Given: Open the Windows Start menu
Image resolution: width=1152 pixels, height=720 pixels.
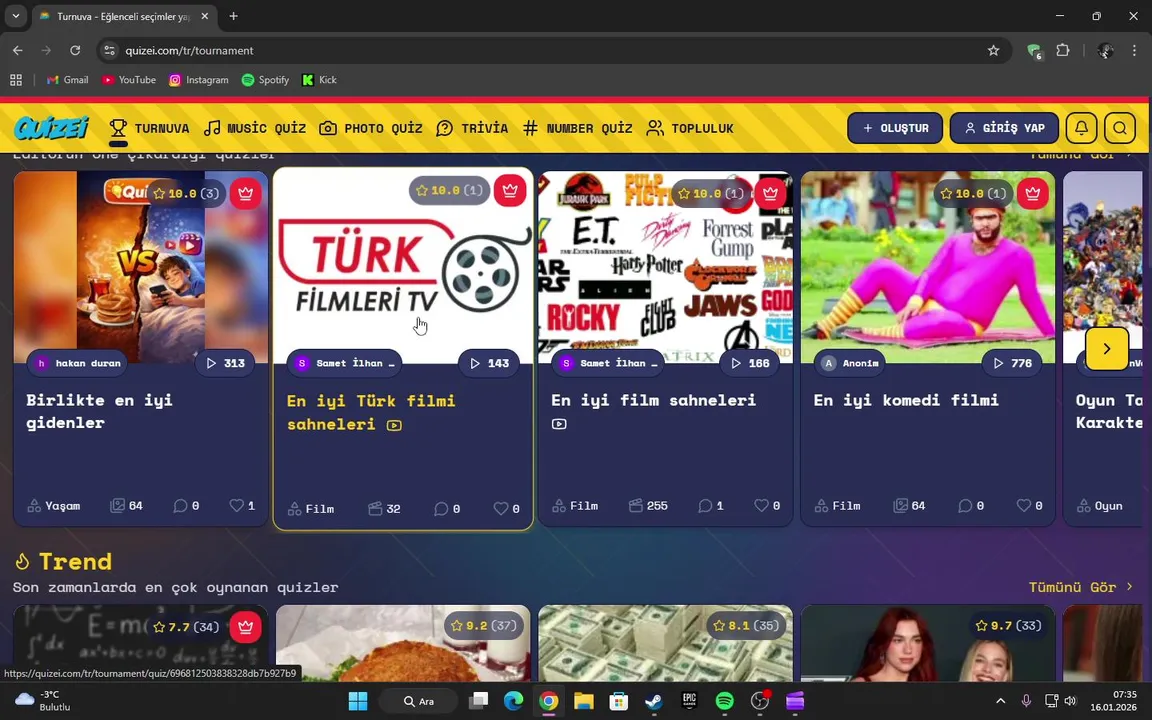Looking at the screenshot, I should pos(358,701).
